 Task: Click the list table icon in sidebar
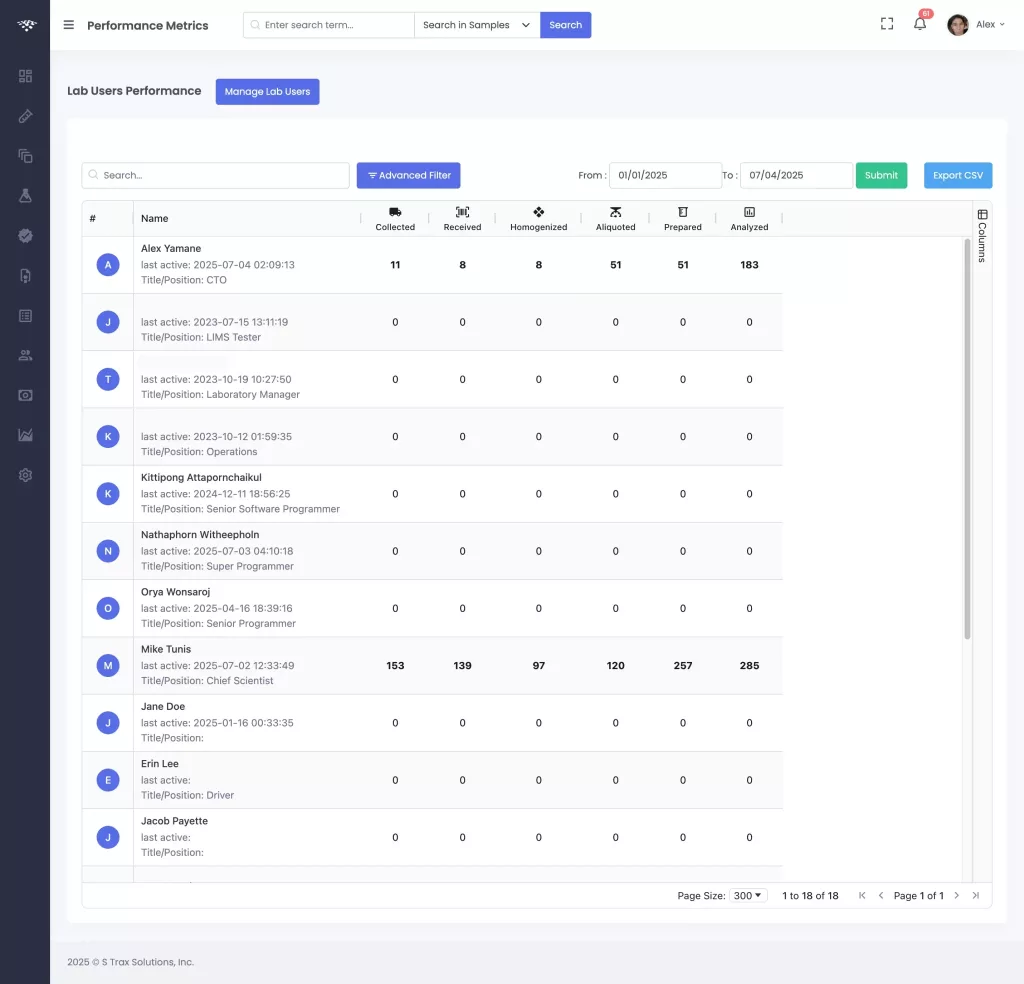point(25,316)
